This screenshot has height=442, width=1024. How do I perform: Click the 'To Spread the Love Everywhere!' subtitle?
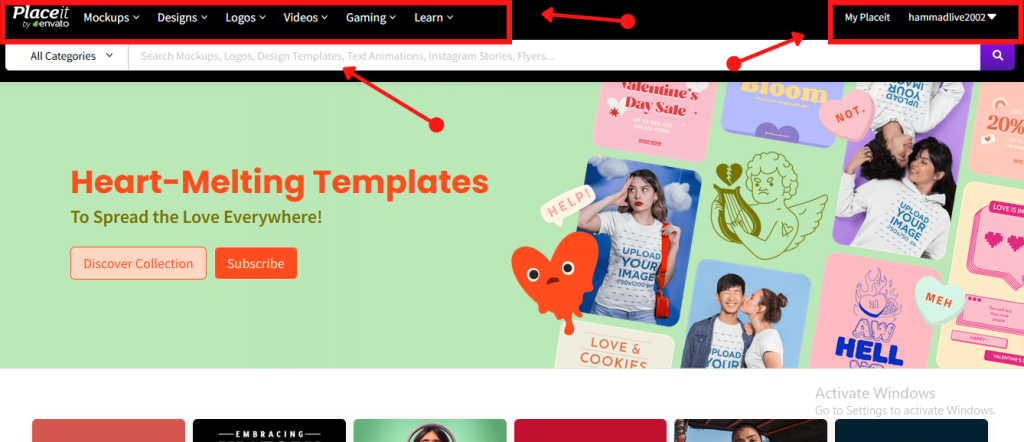point(197,217)
